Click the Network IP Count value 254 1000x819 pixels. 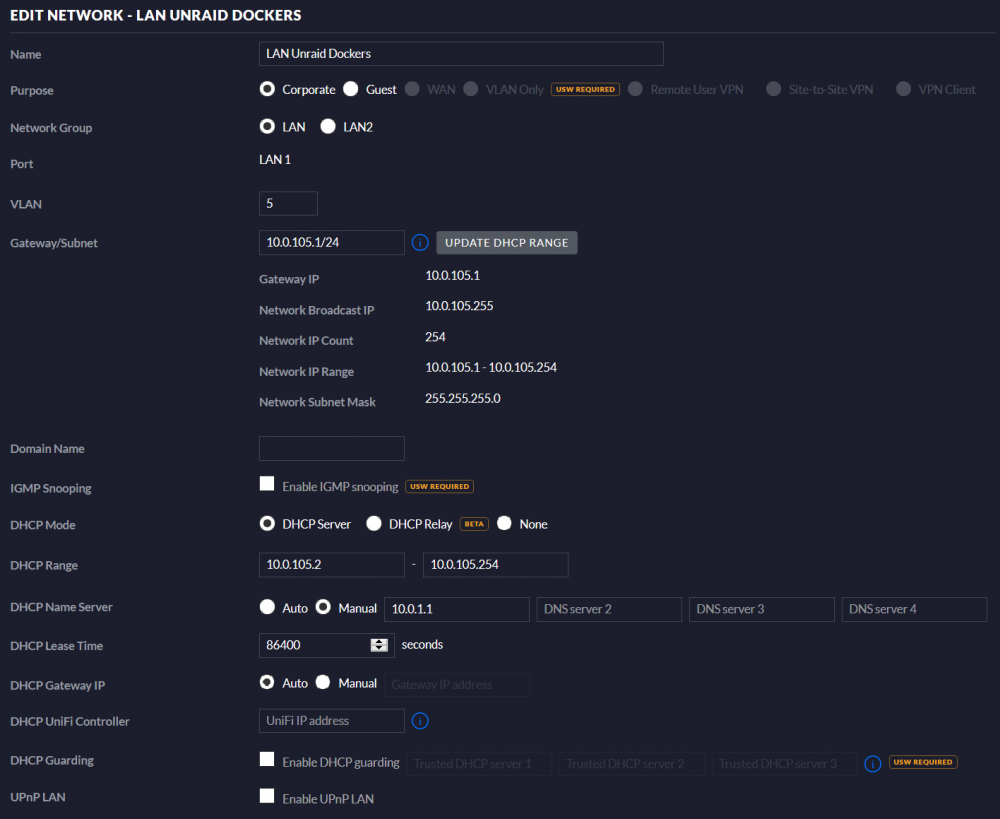click(x=436, y=337)
